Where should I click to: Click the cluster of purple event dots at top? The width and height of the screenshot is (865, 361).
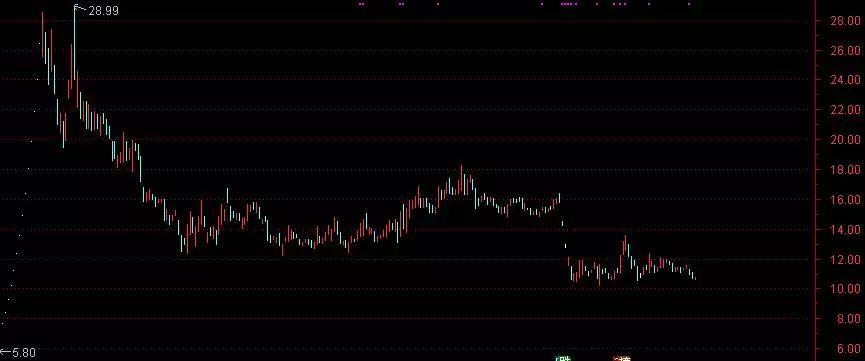pos(569,4)
